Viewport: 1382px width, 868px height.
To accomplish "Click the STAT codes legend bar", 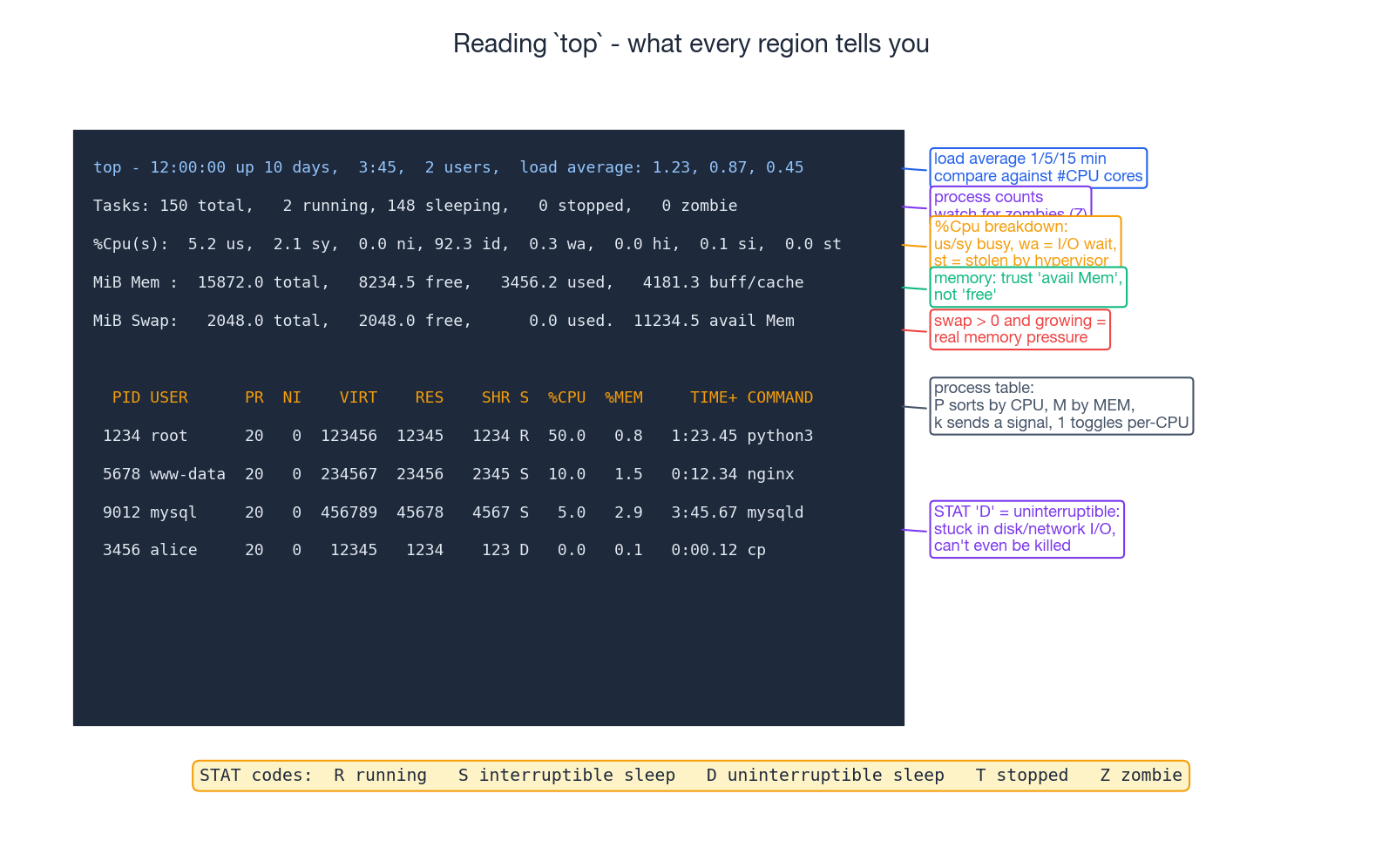I will (690, 776).
